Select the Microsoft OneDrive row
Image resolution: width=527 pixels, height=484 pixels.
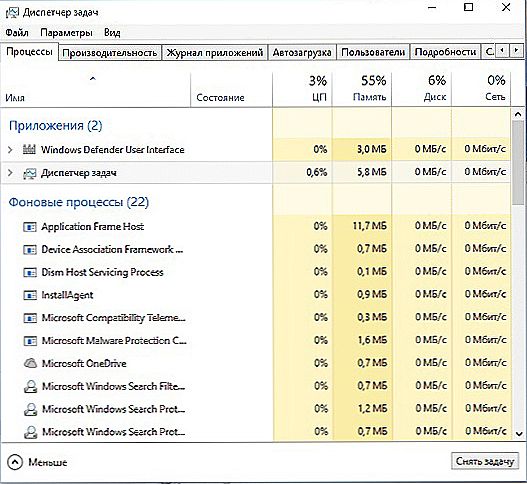click(255, 363)
